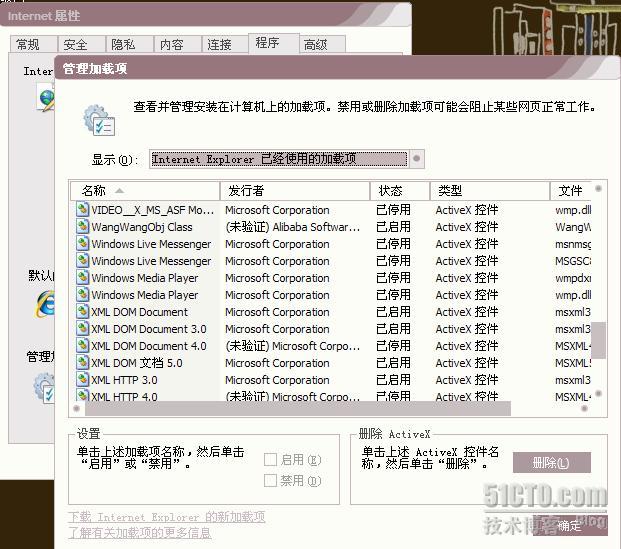
Task: Switch to the 高级 tab
Action: (322, 44)
